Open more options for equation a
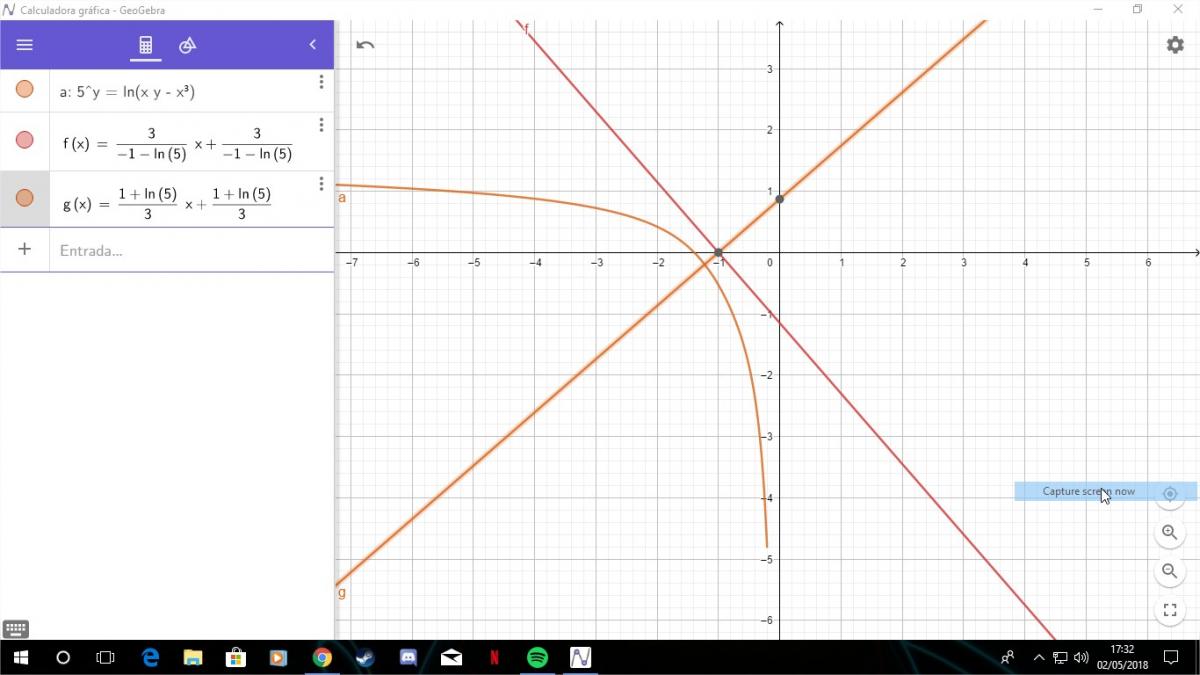Image resolution: width=1200 pixels, height=675 pixels. click(x=321, y=82)
